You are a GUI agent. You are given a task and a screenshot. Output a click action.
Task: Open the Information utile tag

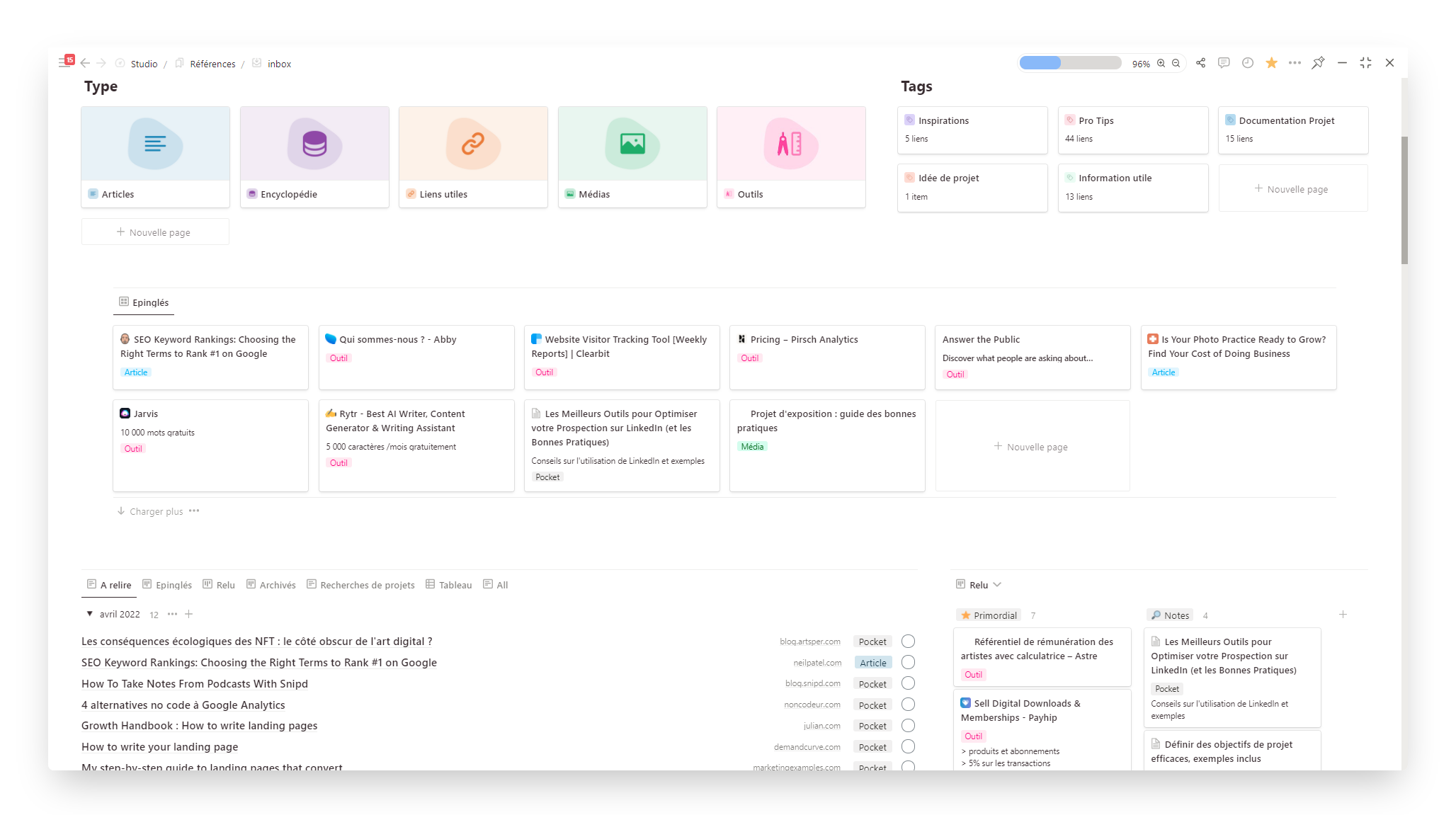coord(1133,188)
